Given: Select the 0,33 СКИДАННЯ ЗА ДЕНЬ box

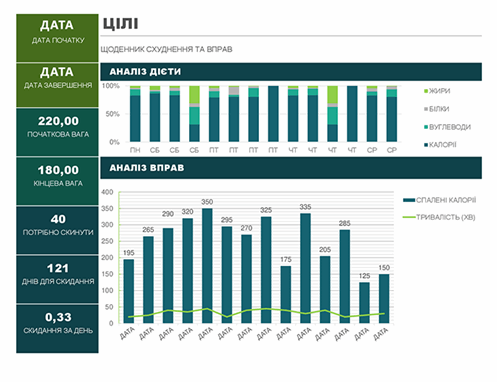Looking at the screenshot, I should (57, 329).
